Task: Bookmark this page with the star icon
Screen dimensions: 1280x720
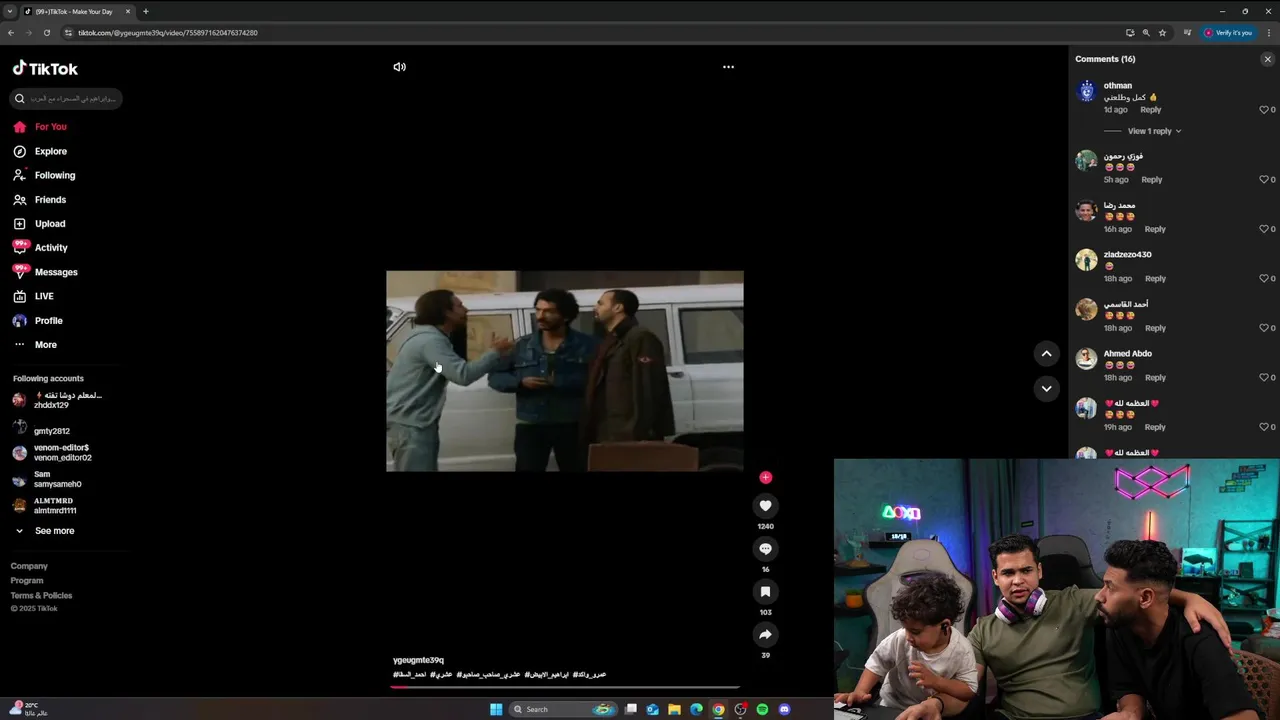Action: coord(1162,33)
